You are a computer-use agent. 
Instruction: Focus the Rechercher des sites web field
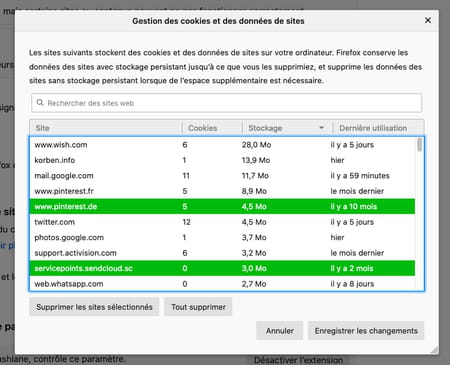coord(227,103)
